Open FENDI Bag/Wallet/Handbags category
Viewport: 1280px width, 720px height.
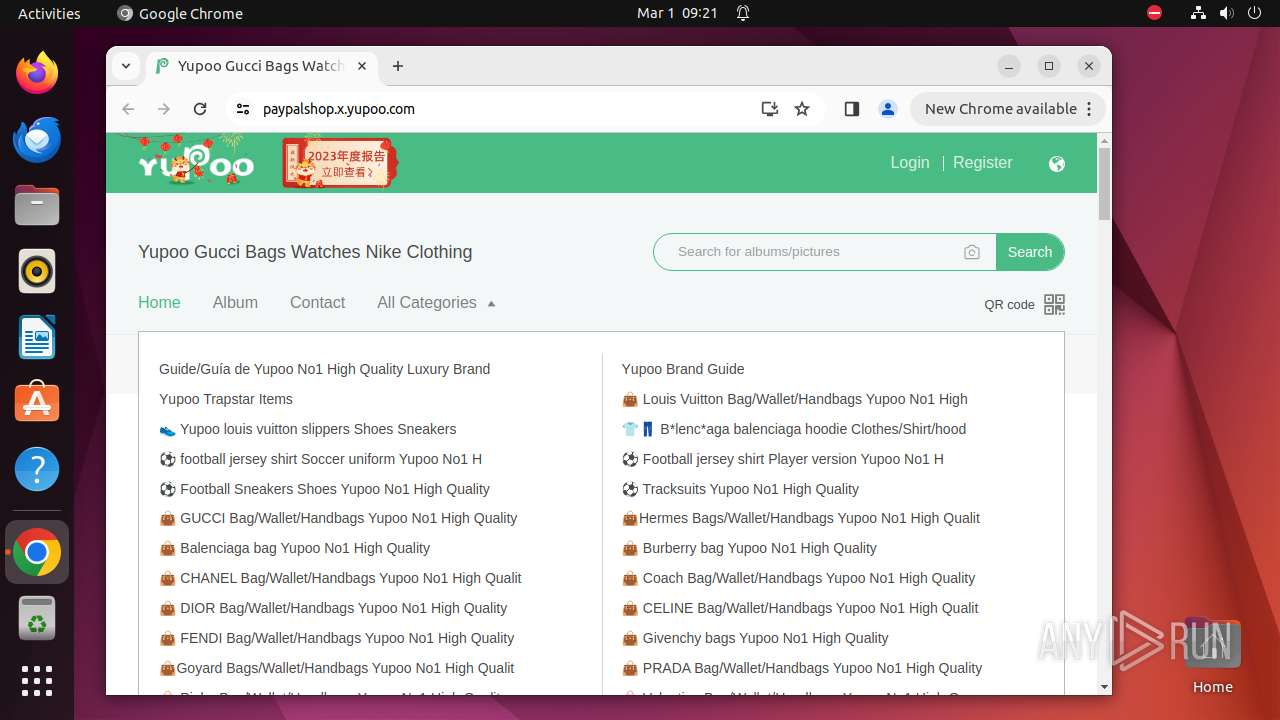tap(336, 638)
